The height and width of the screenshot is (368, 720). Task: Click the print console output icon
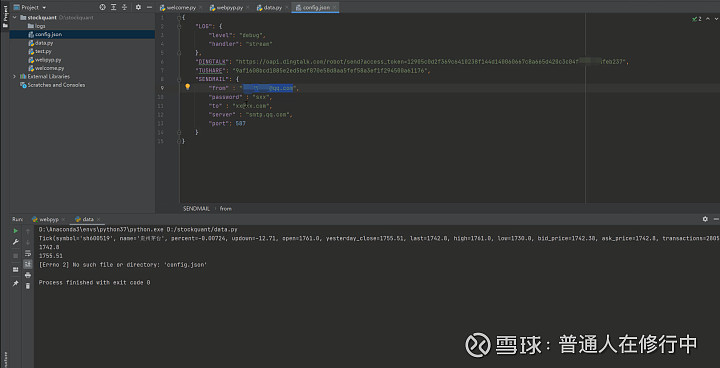[x=28, y=275]
